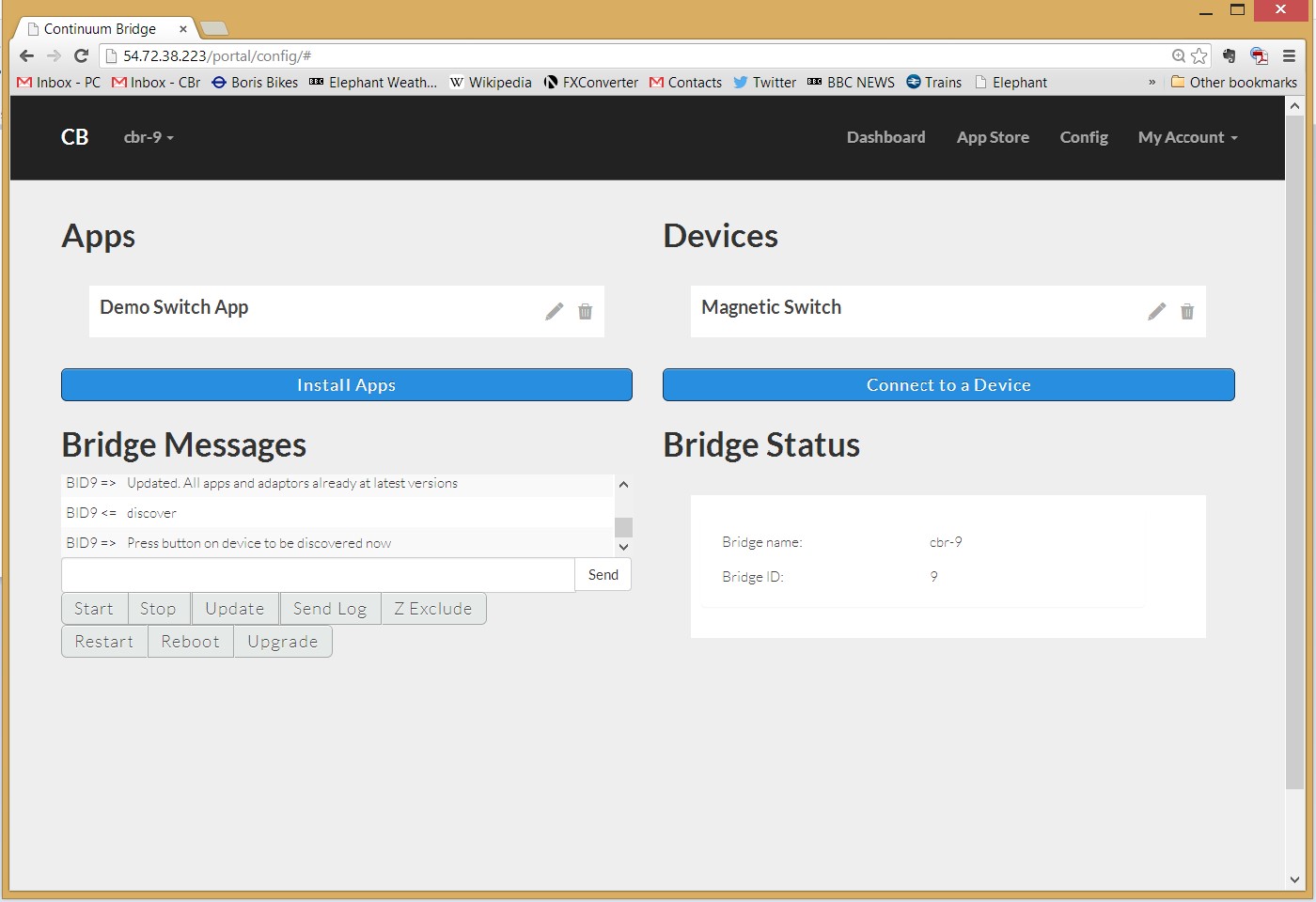The width and height of the screenshot is (1316, 902).
Task: Open Elephant Weath... bookmark
Action: (x=373, y=82)
